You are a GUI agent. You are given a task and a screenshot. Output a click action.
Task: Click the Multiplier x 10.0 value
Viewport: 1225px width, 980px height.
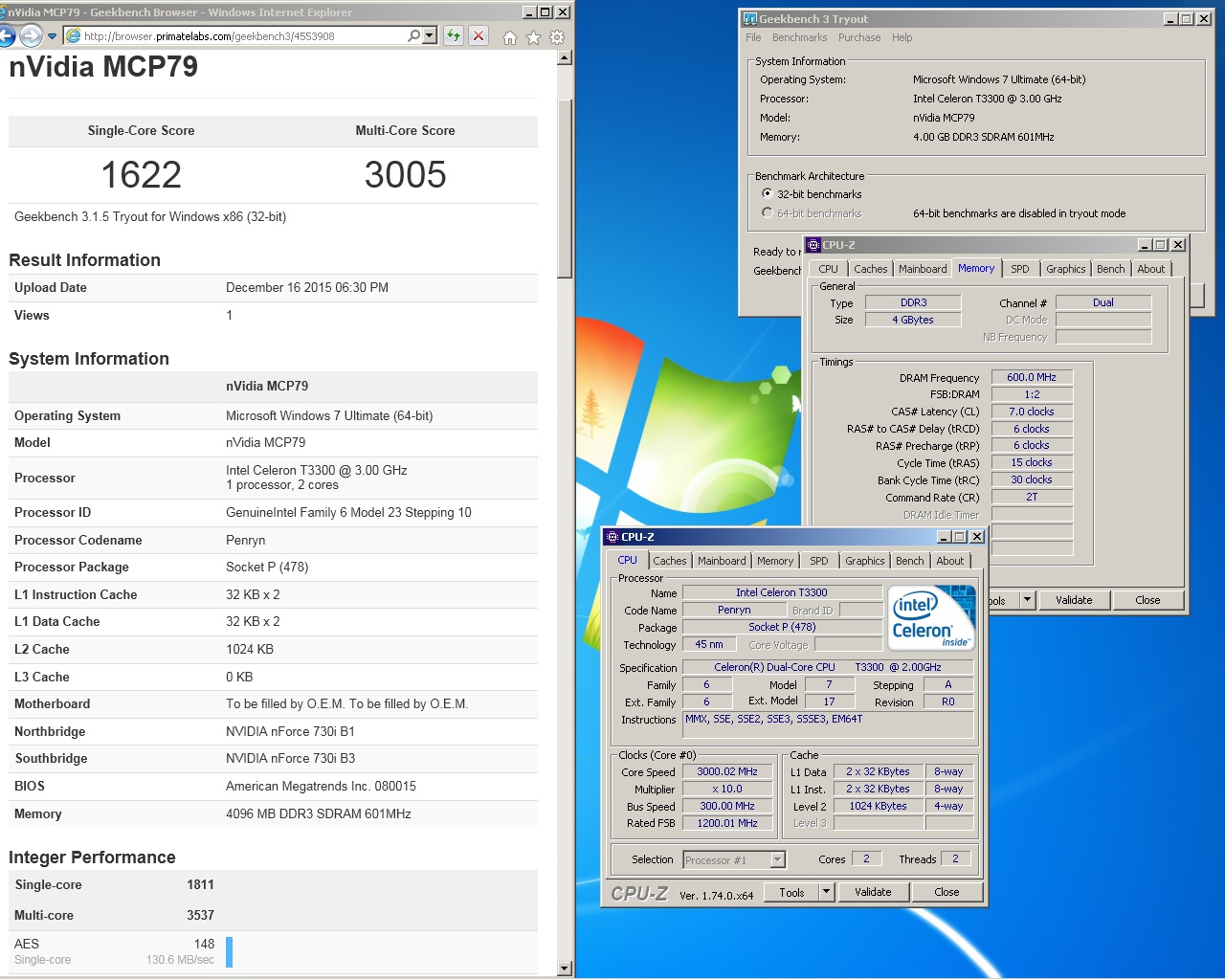[x=726, y=789]
